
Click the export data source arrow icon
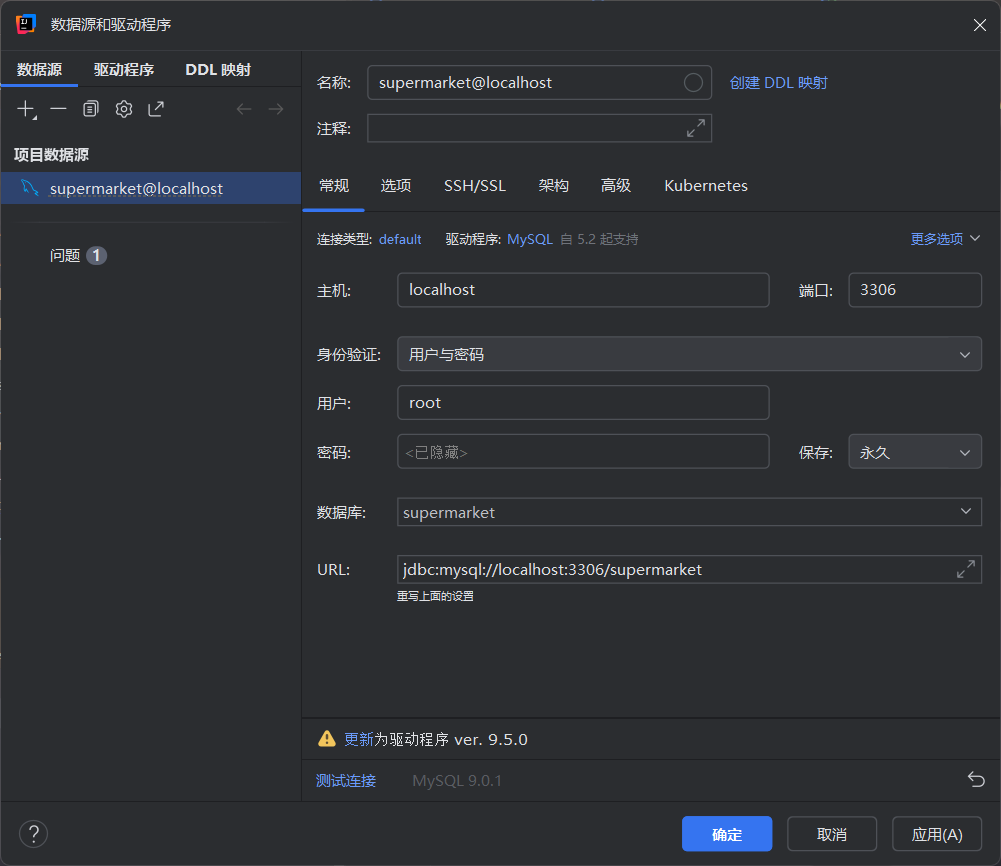pyautogui.click(x=156, y=109)
